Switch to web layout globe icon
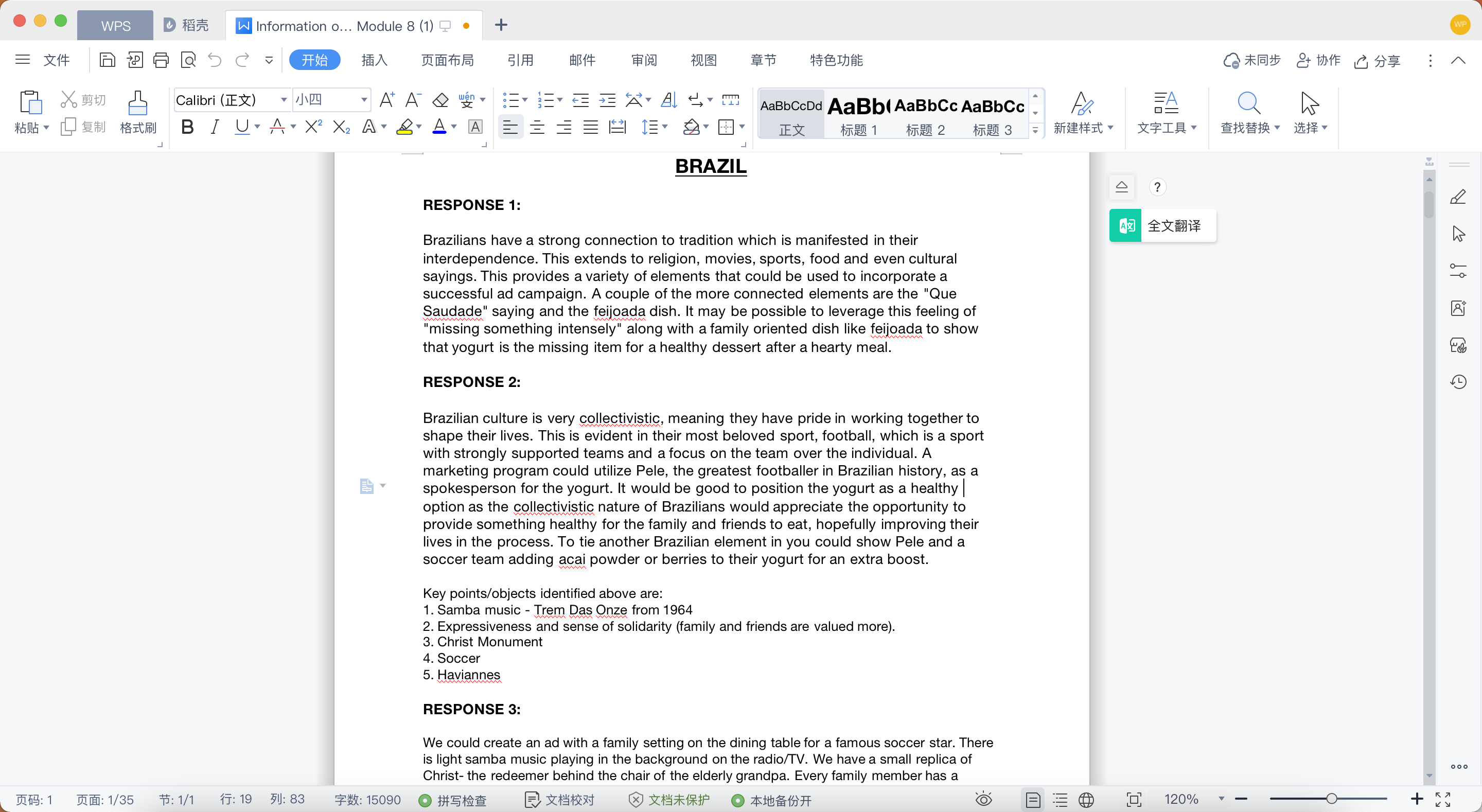 coord(1086,800)
